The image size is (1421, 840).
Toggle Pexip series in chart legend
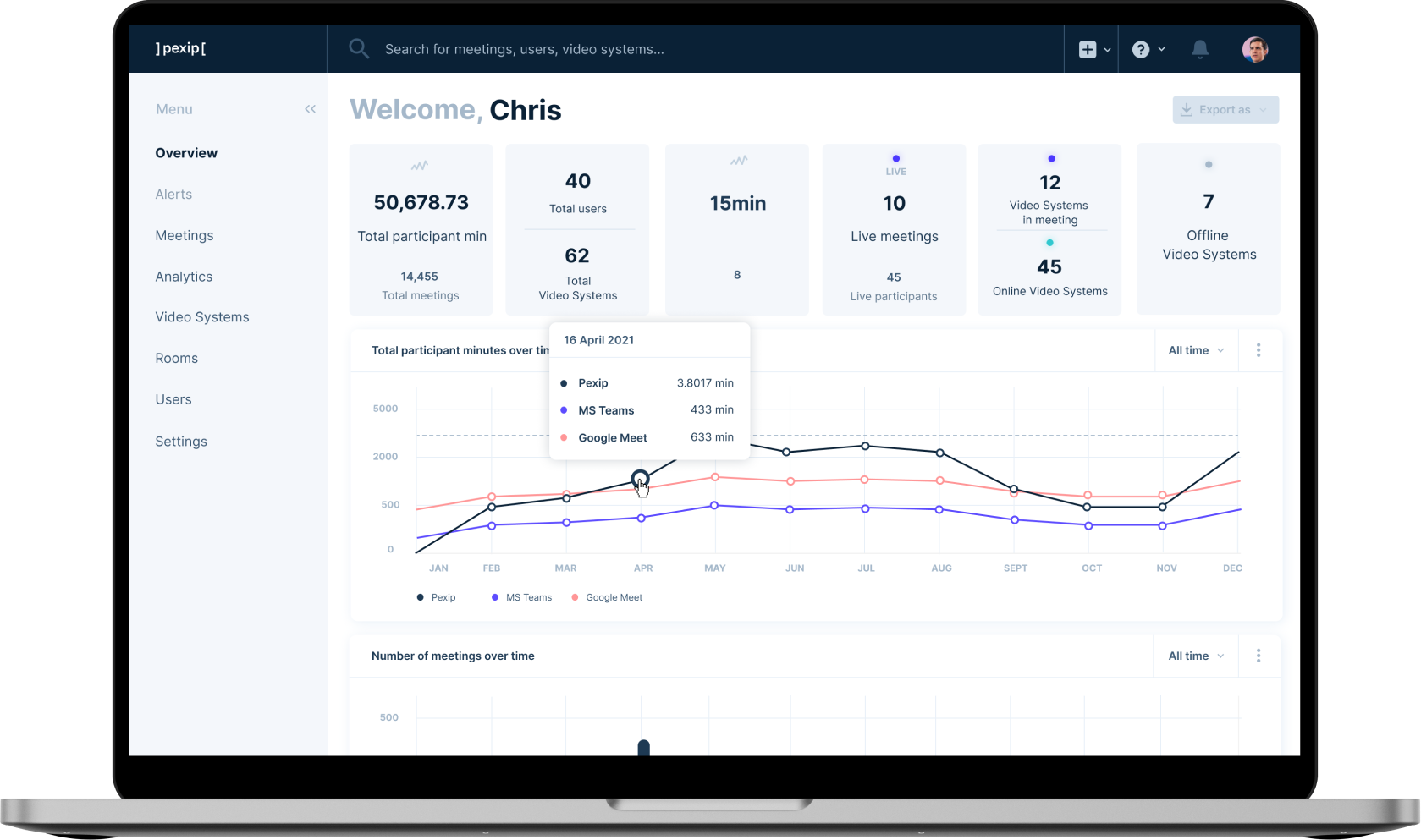(x=437, y=597)
